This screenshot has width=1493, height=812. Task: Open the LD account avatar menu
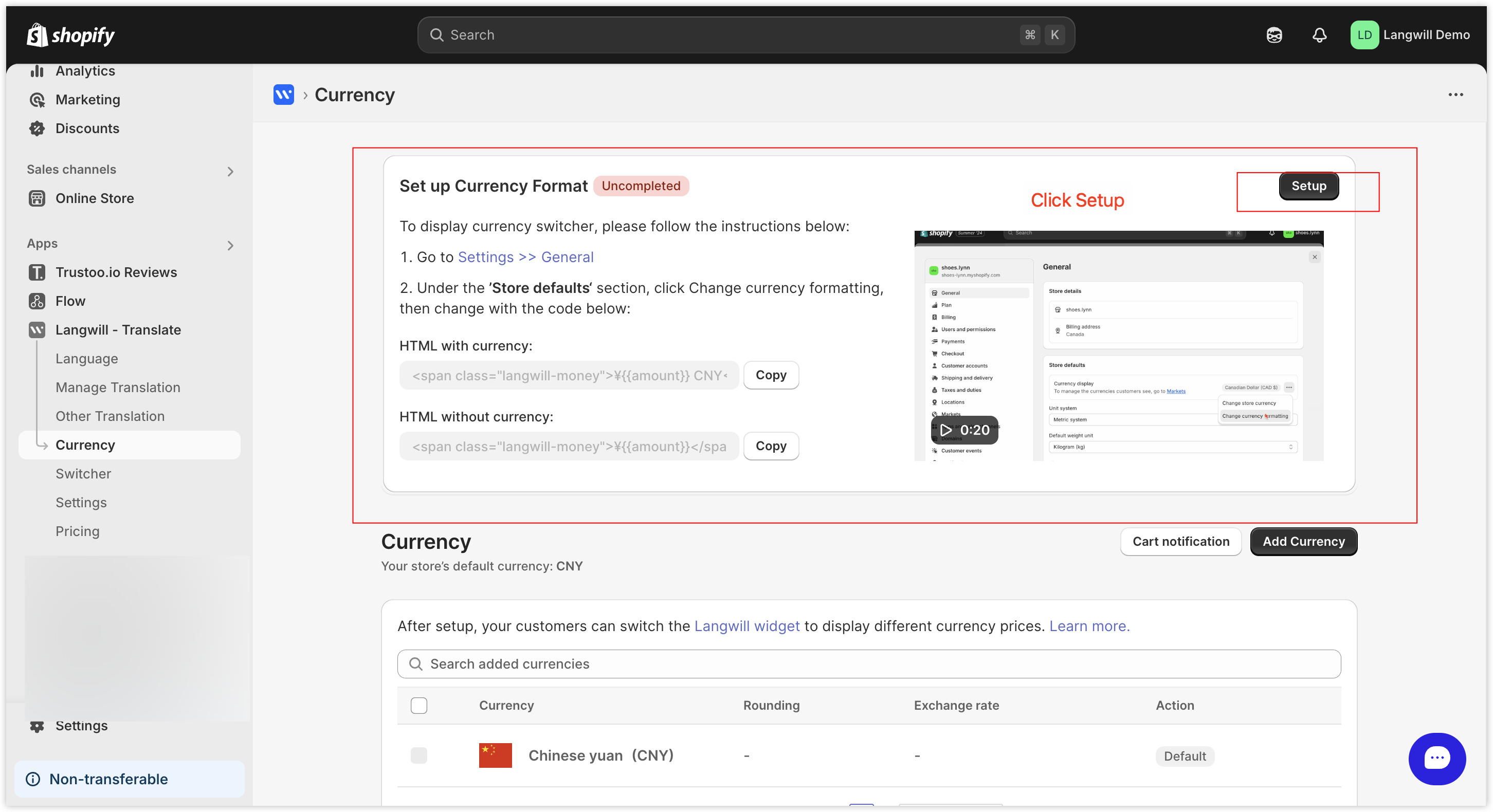click(x=1364, y=35)
